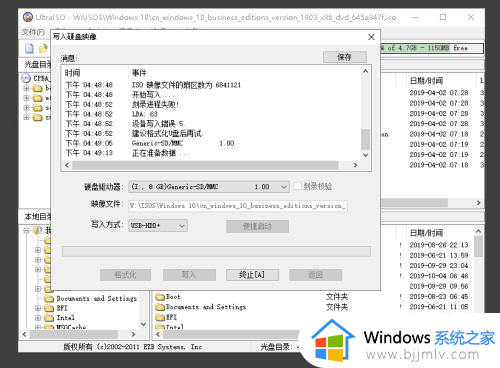Expand the Intel node in local tree

tap(38, 318)
